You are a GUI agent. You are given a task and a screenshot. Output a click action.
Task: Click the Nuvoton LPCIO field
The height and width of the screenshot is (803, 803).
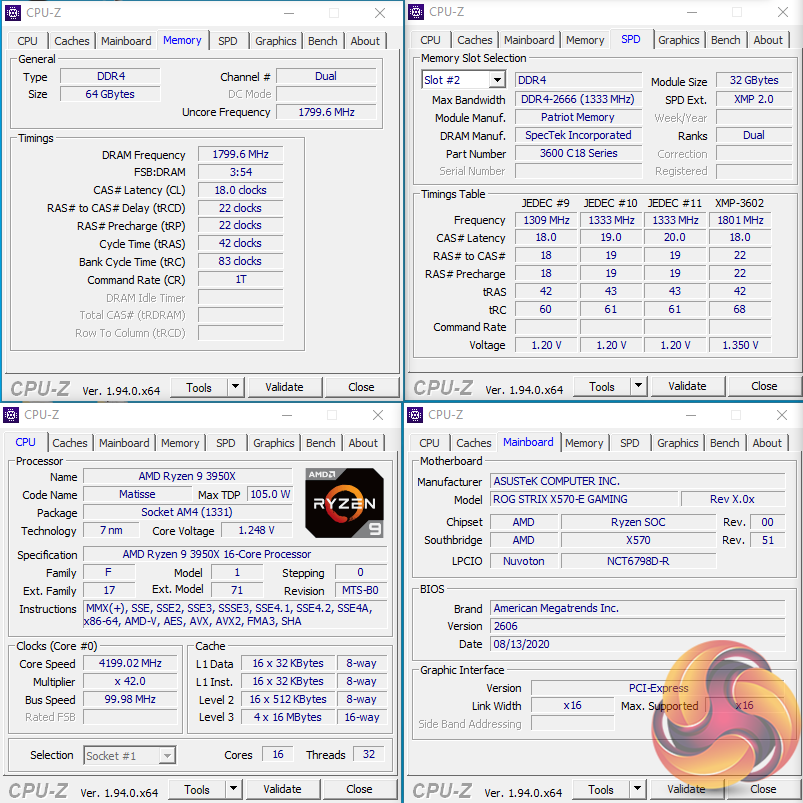(x=523, y=561)
